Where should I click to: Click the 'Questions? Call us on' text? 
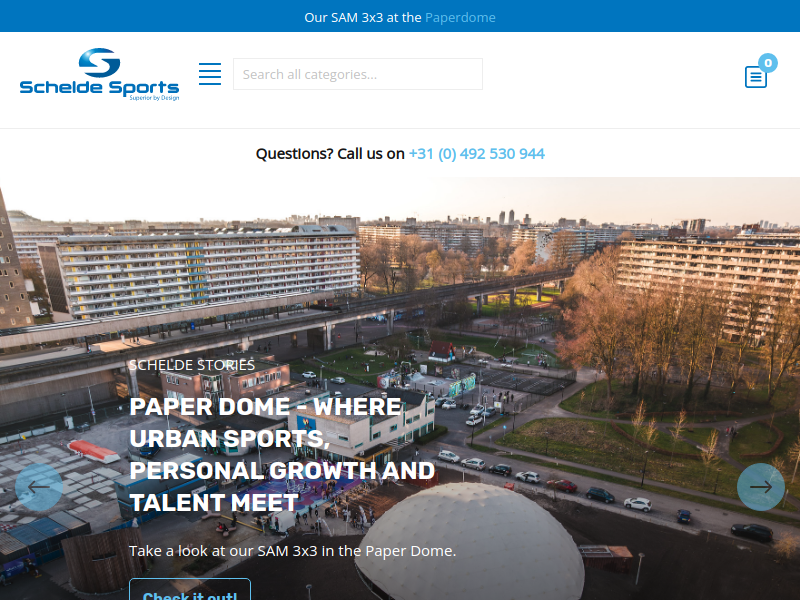(330, 154)
